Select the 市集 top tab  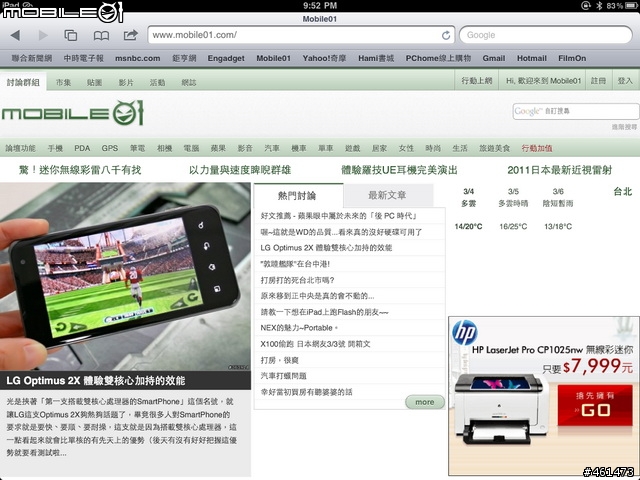click(63, 82)
